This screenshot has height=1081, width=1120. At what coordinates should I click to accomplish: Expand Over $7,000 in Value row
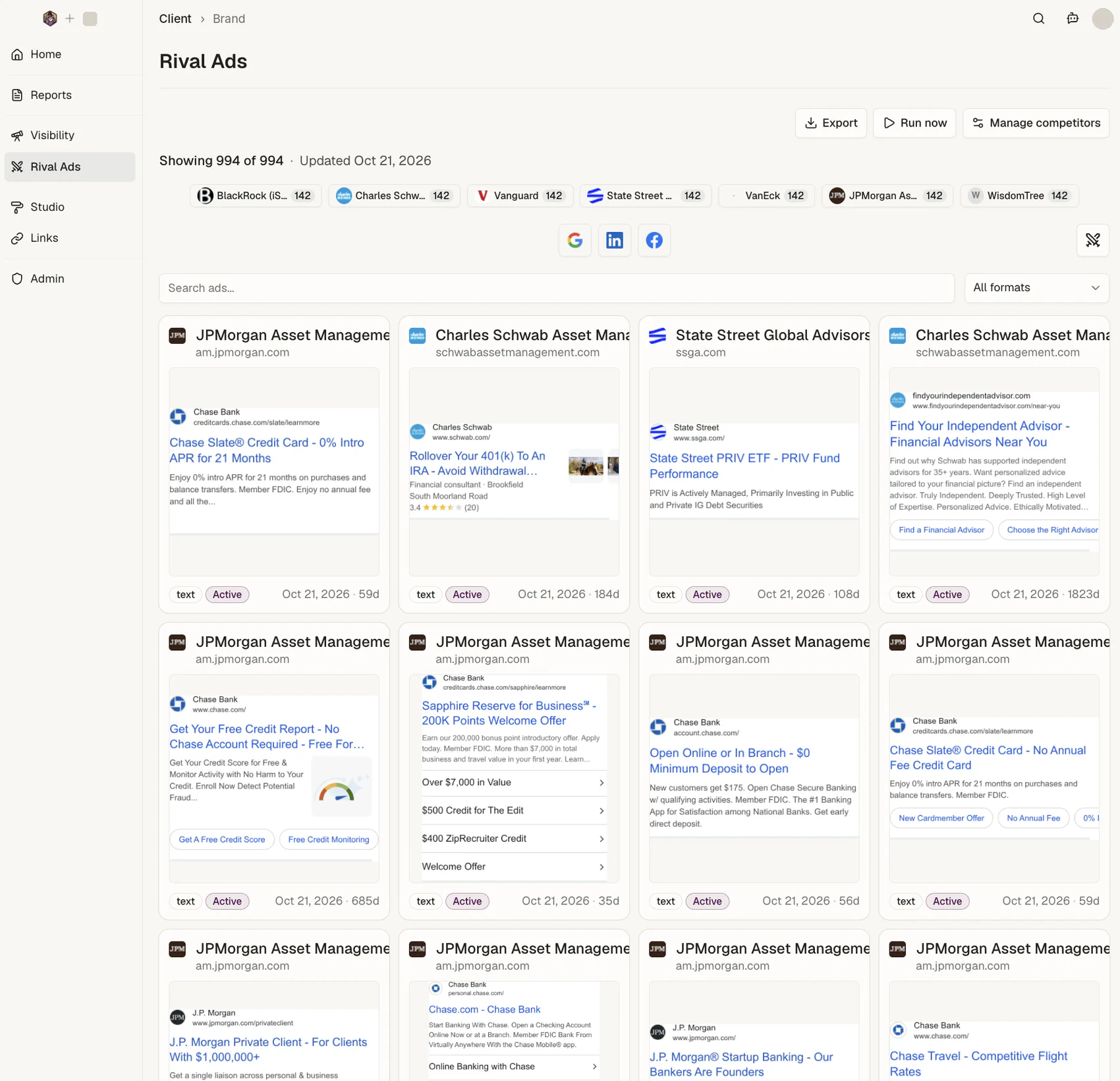coord(514,783)
